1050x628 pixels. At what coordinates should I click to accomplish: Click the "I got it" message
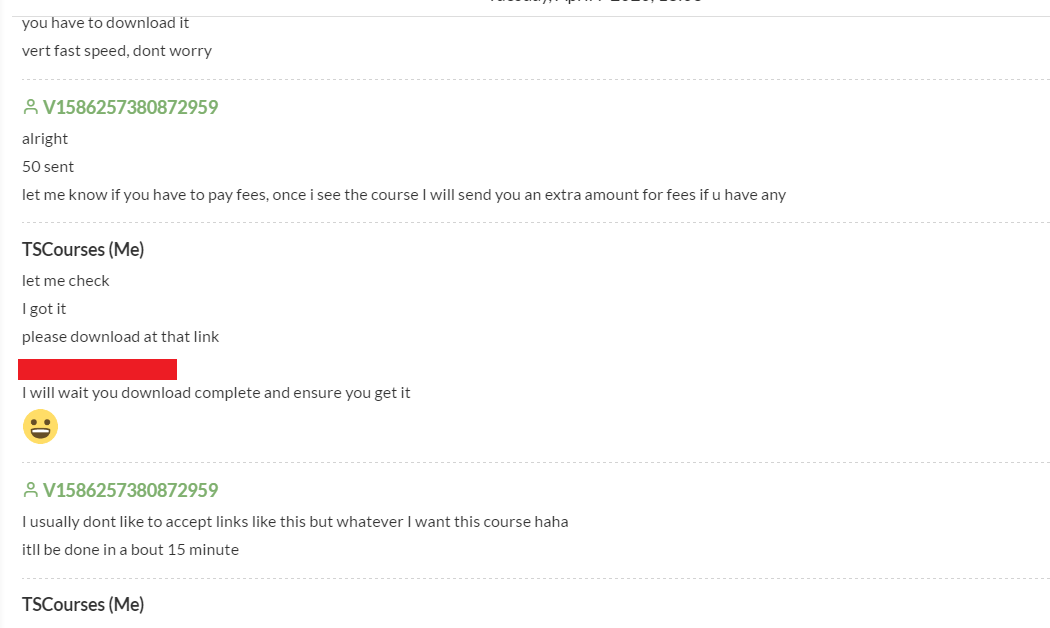(x=44, y=308)
